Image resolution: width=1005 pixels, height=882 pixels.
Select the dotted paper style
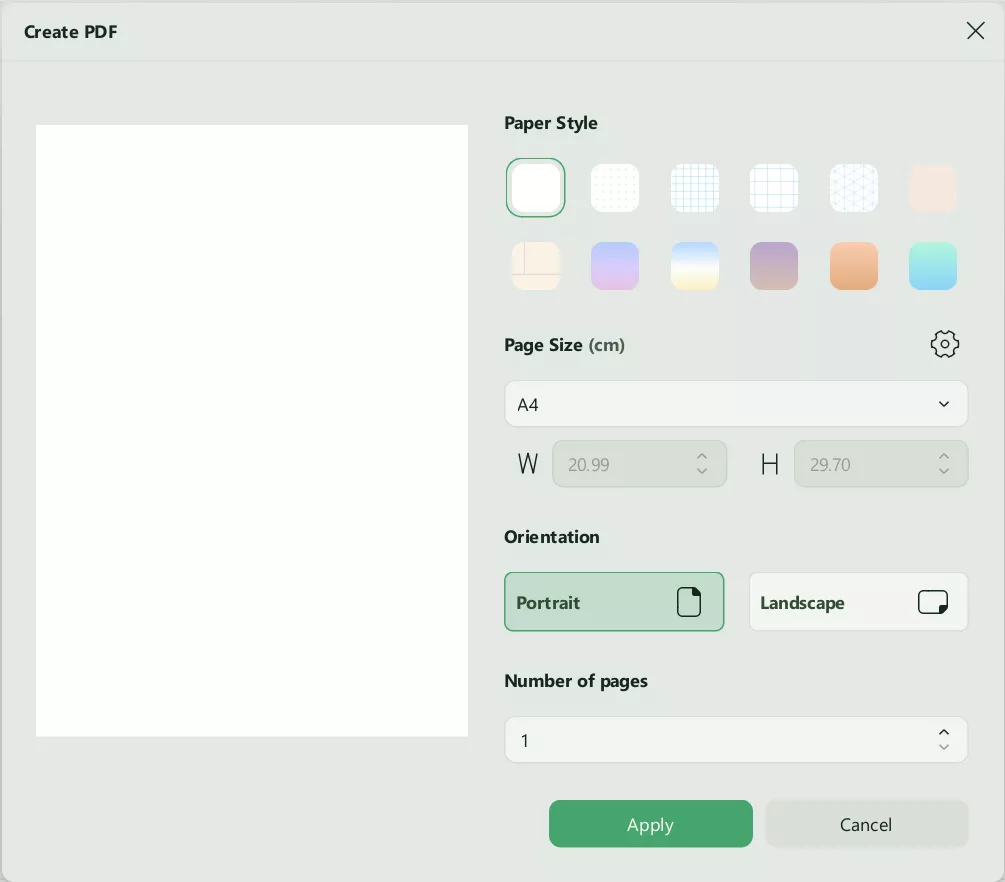(615, 188)
